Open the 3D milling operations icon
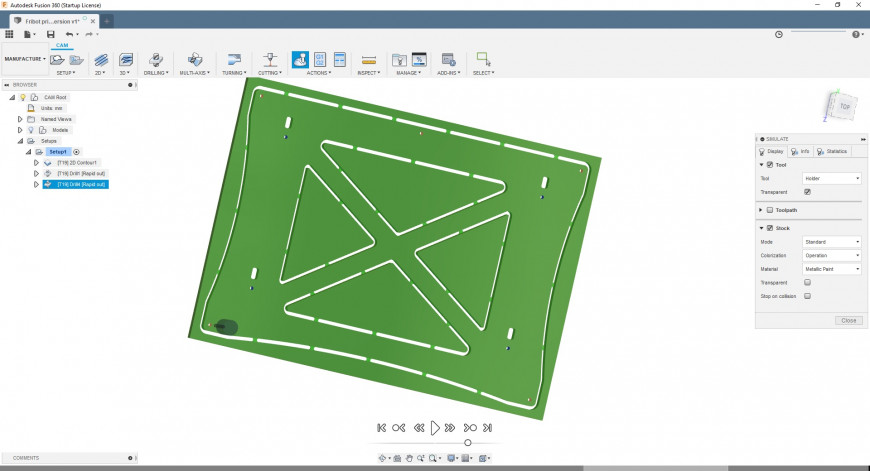This screenshot has height=471, width=870. click(126, 59)
